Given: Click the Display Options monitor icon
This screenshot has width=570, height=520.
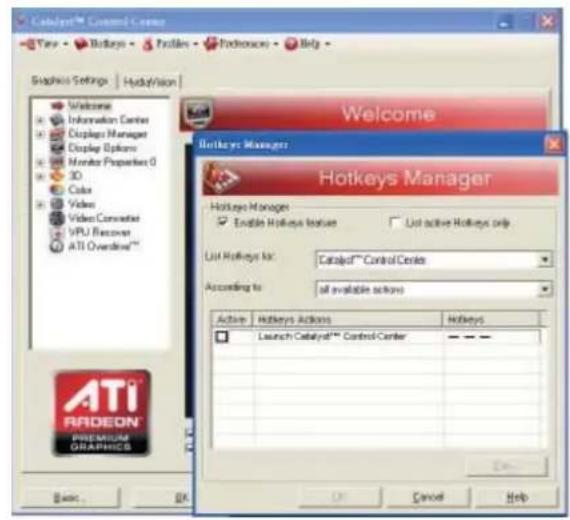Looking at the screenshot, I should (x=57, y=148).
